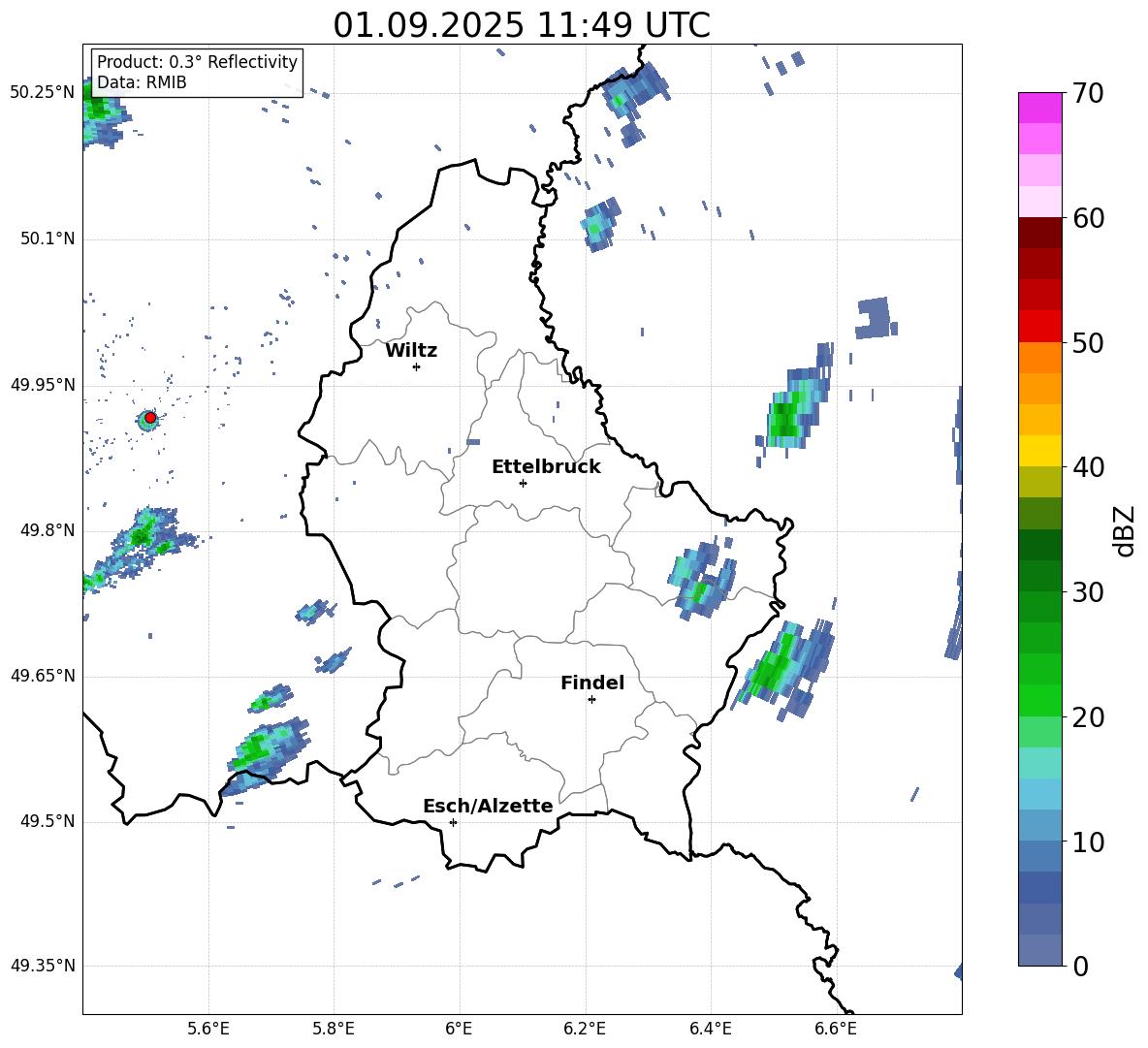Click the 20 tick on colorbar
Viewport: 1148px width, 1048px height.
pyautogui.click(x=1089, y=717)
